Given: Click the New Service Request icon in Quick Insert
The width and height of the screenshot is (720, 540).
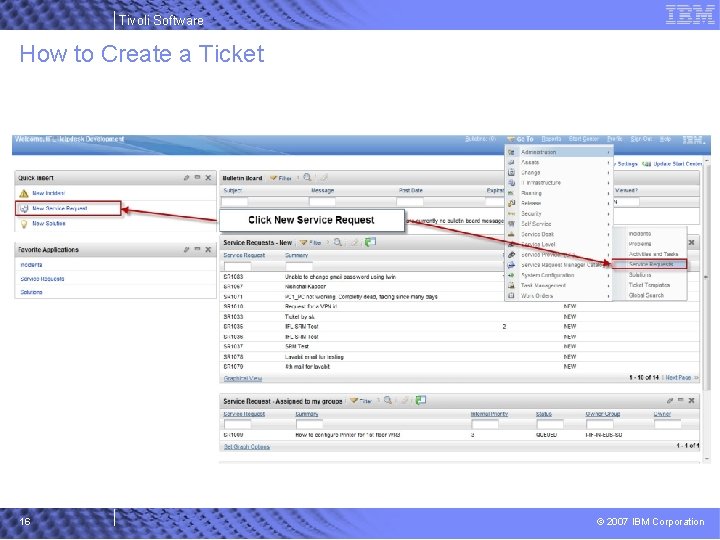Looking at the screenshot, I should (24, 208).
